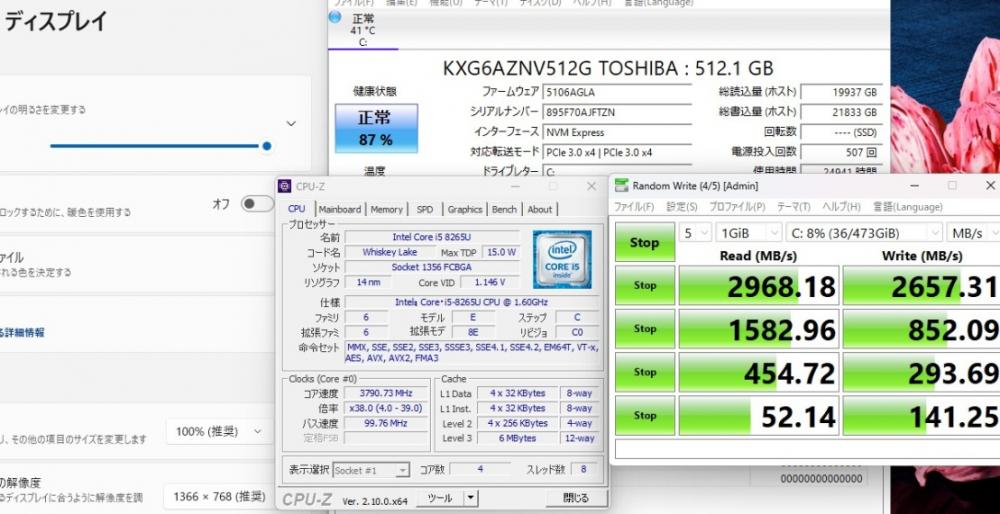Click the CrystalDiskMark bottom status bar field
Viewport: 1000px width, 514px height.
point(807,449)
